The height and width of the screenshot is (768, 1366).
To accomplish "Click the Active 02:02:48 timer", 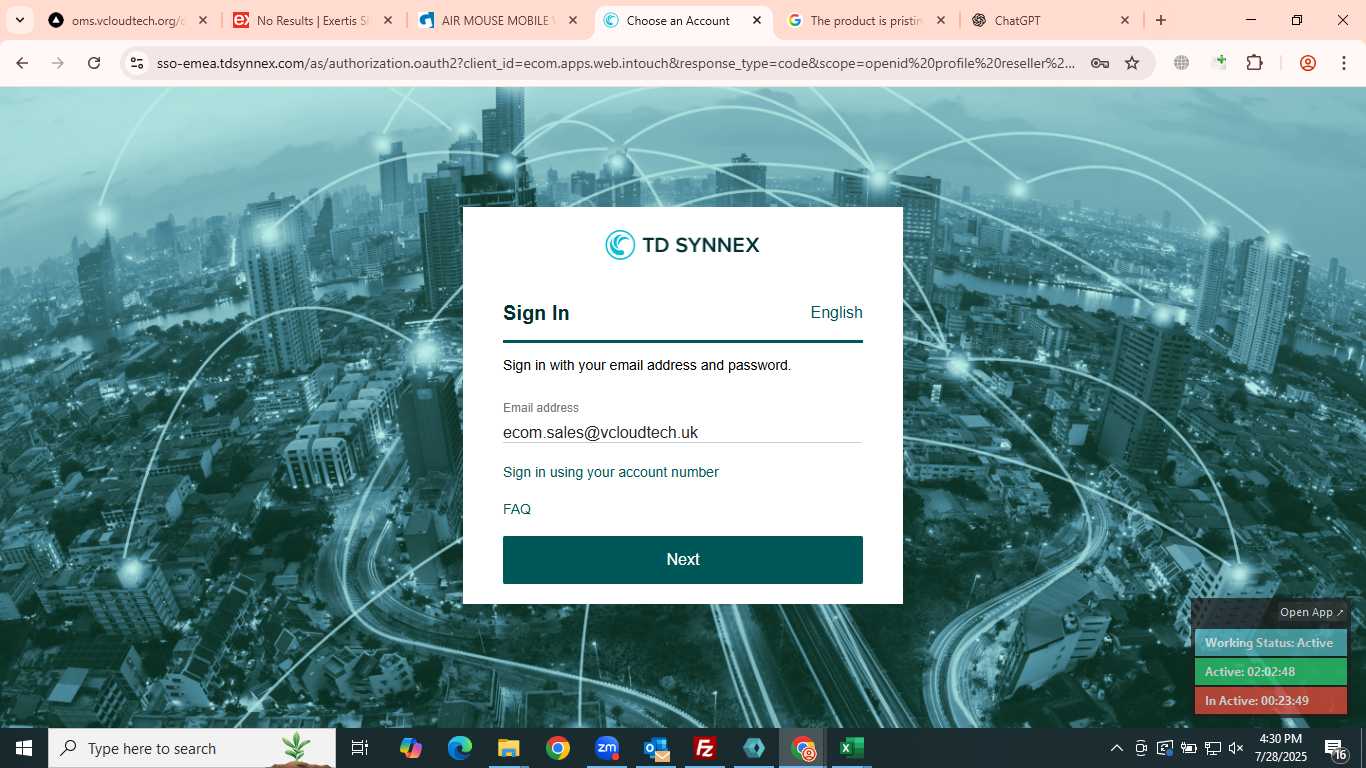I will pos(1270,672).
